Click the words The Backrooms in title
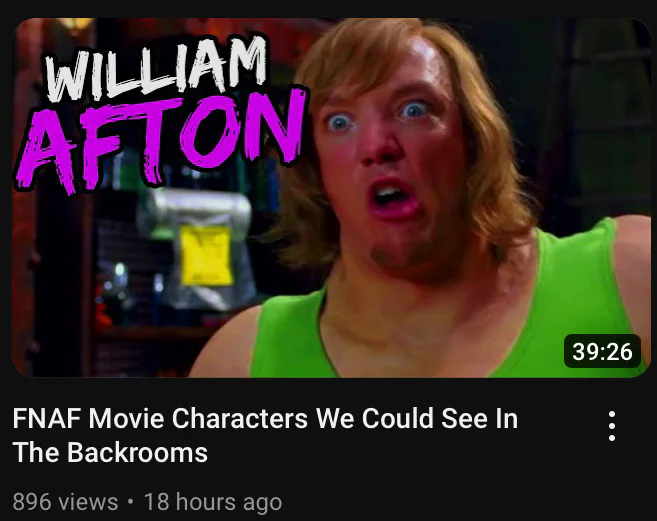 [110, 452]
